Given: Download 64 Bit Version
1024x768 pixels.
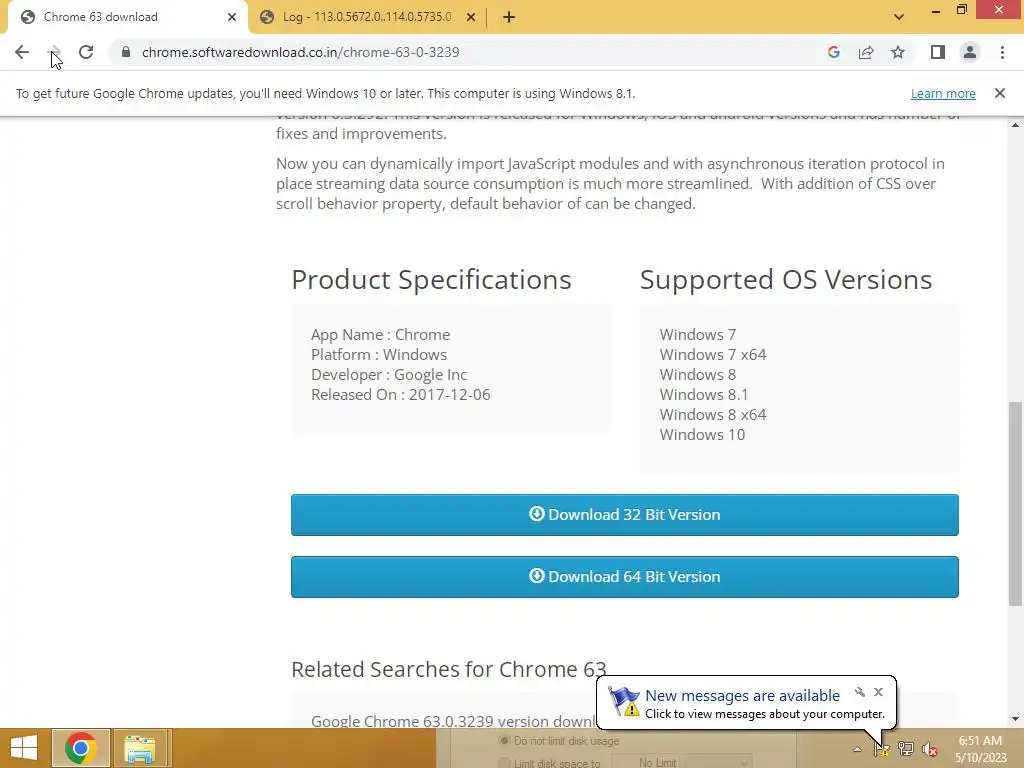Looking at the screenshot, I should pos(624,577).
